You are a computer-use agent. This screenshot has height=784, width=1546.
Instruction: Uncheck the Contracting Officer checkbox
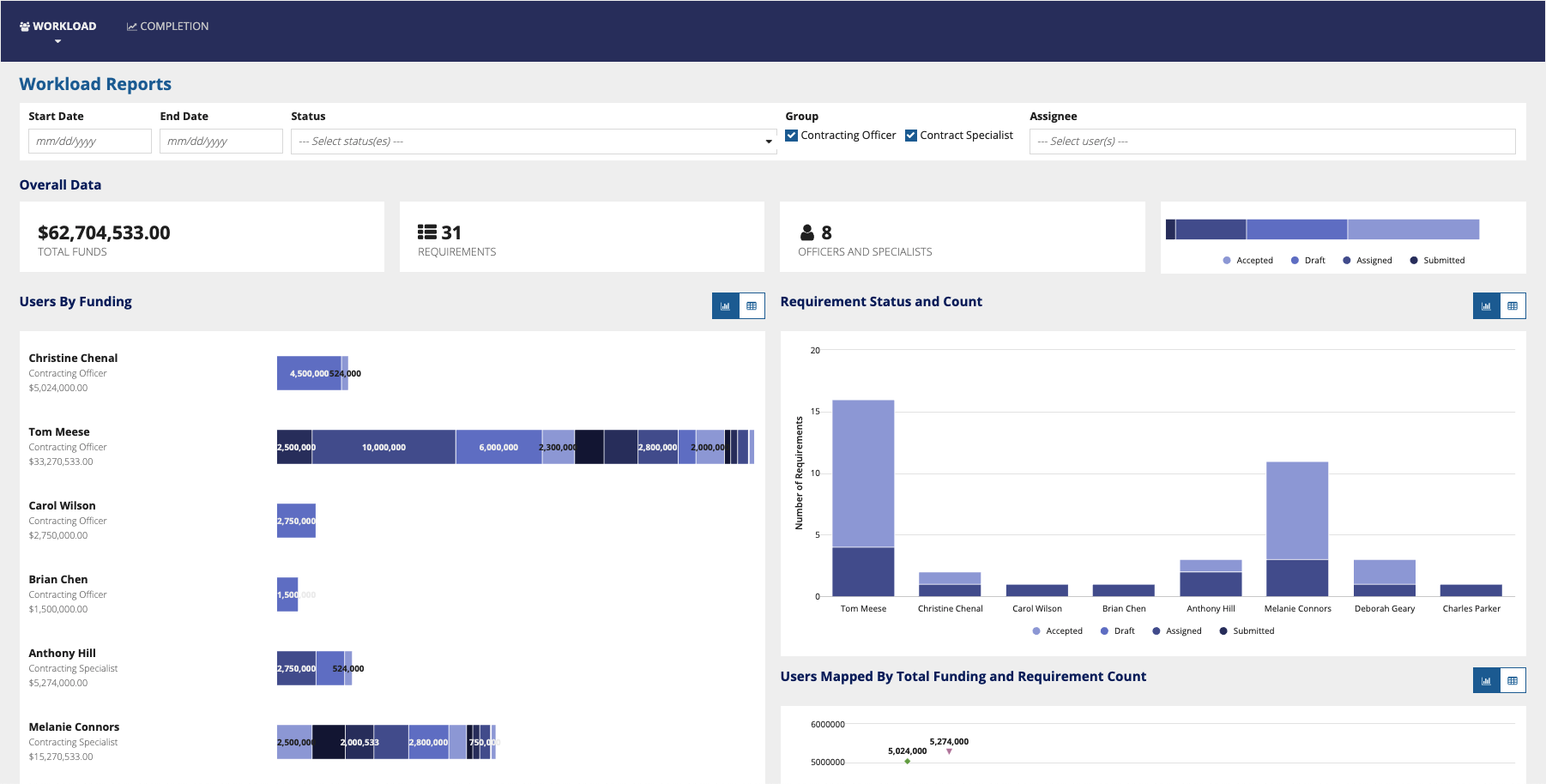(x=792, y=136)
